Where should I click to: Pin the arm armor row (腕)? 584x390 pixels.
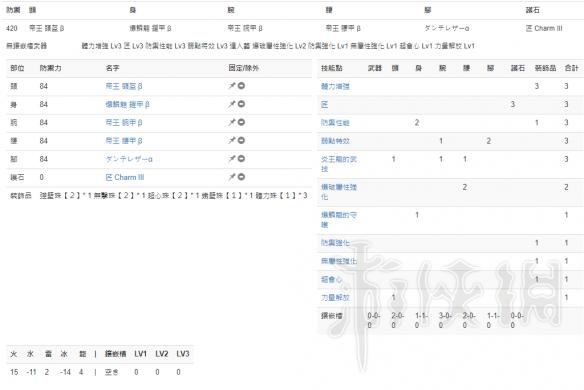(232, 122)
